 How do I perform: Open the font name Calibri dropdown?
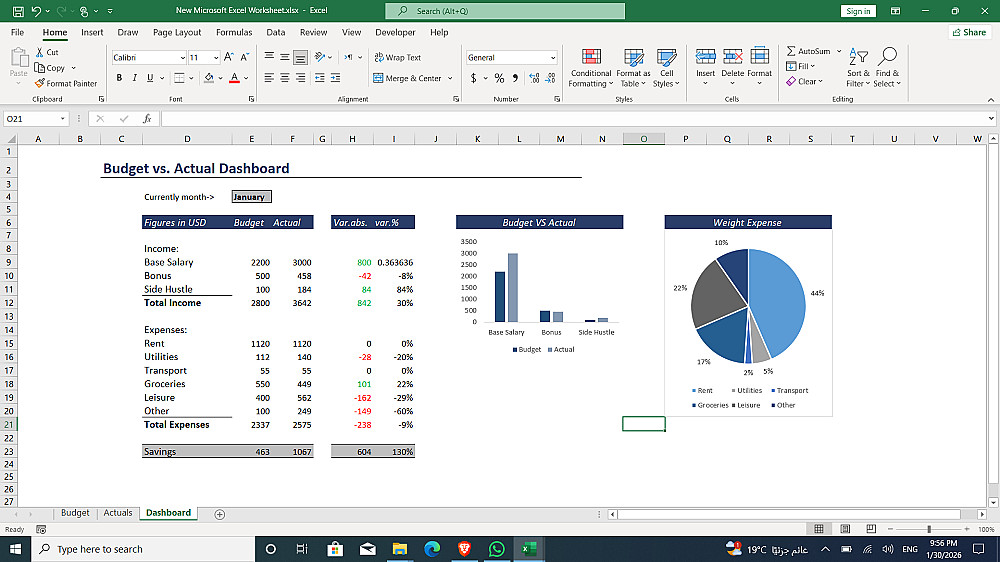pos(182,57)
